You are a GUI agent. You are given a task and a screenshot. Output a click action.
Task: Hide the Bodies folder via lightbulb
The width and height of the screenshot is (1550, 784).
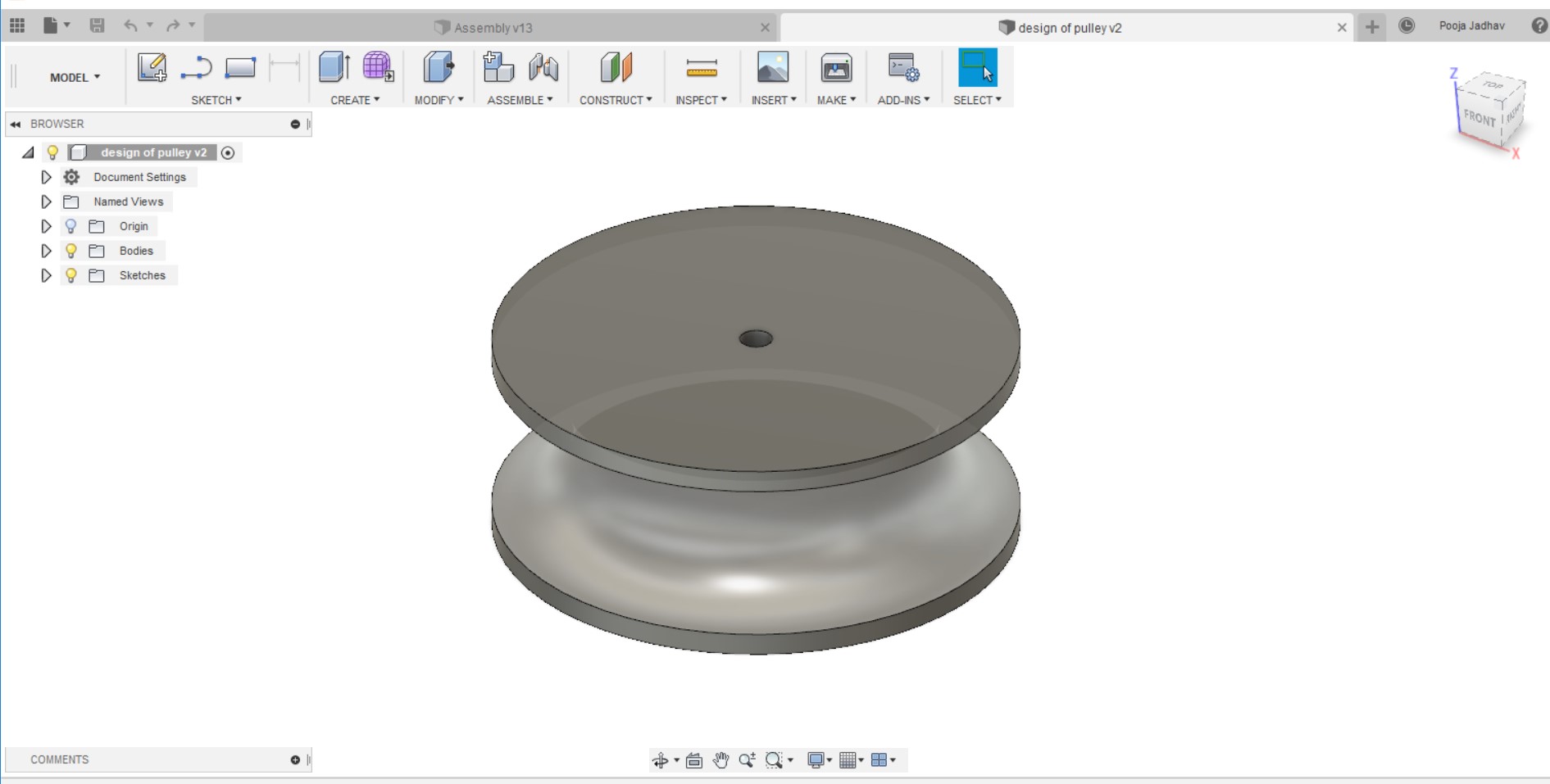pos(71,251)
